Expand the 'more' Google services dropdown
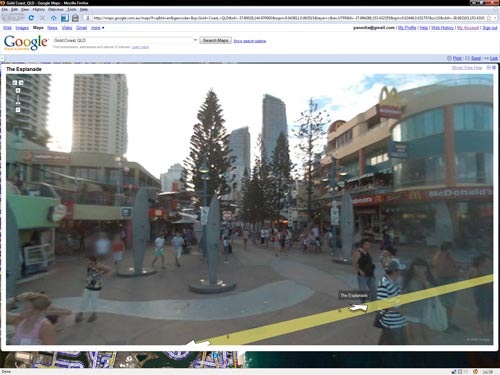This screenshot has width=500, height=375. pyautogui.click(x=98, y=28)
